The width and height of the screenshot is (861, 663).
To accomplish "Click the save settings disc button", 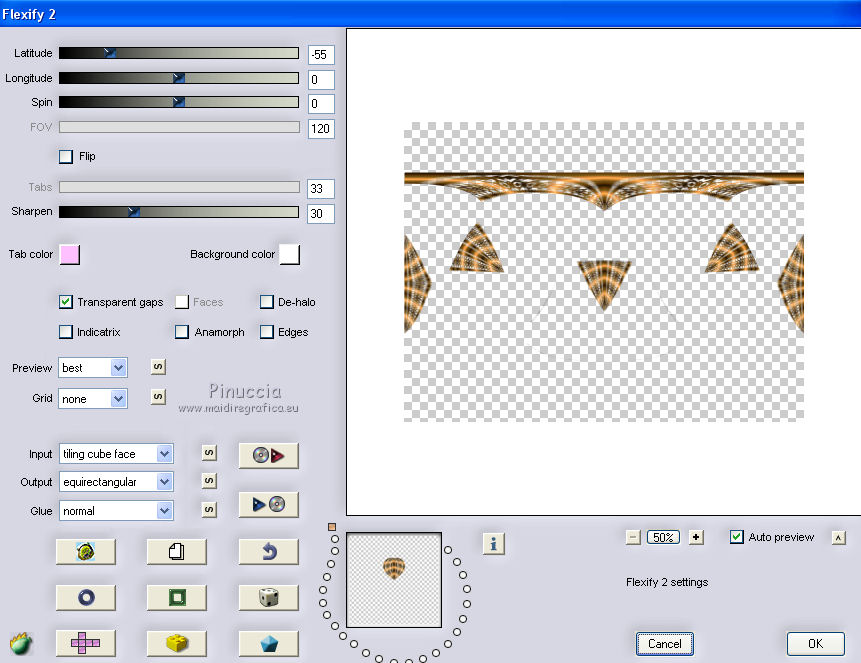I will 269,504.
